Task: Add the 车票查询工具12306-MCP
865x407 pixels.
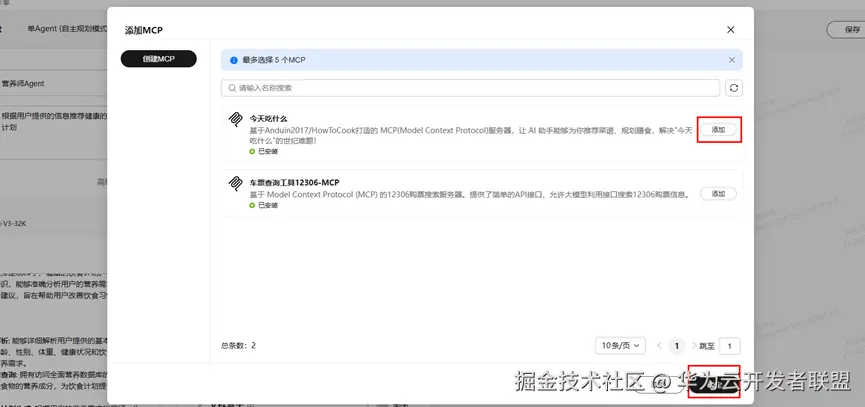Action: click(x=718, y=194)
